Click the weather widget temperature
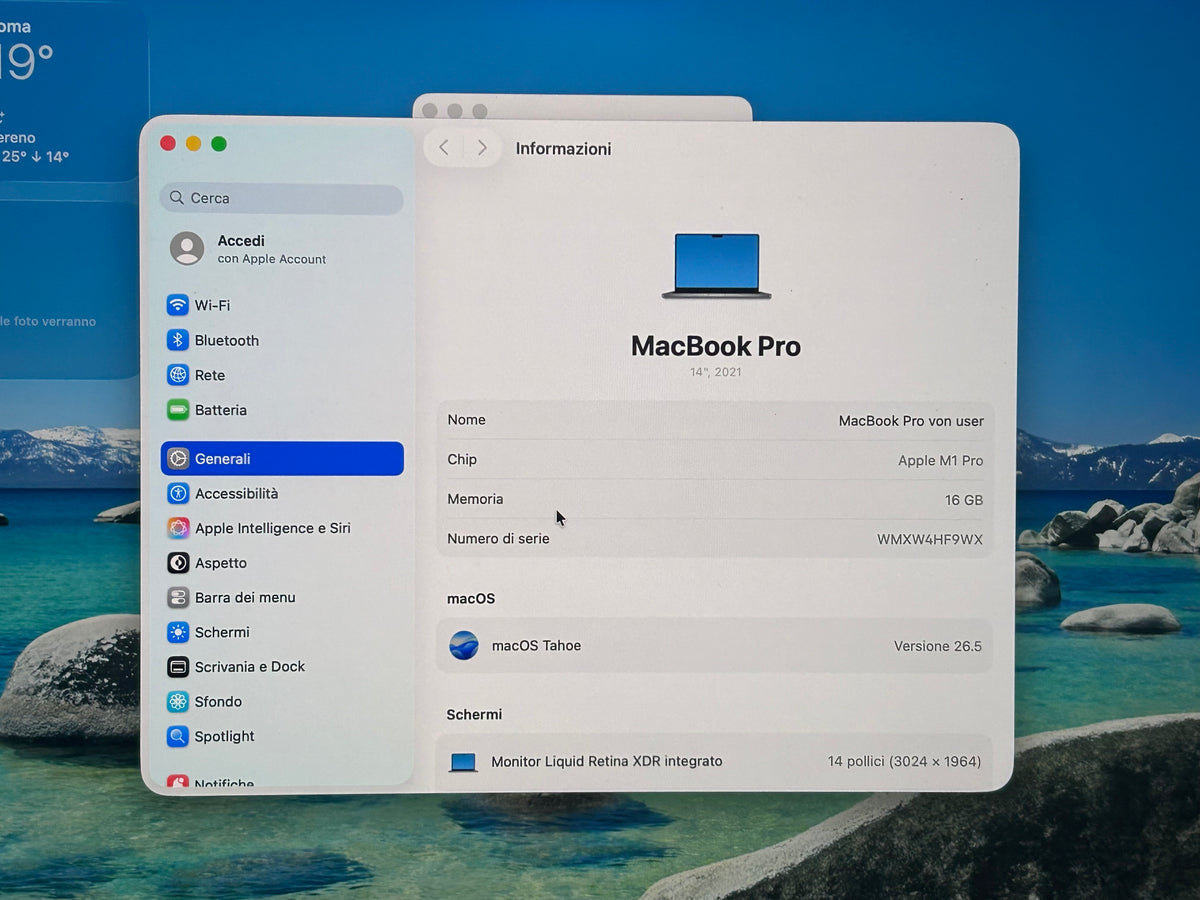The height and width of the screenshot is (900, 1200). click(26, 63)
